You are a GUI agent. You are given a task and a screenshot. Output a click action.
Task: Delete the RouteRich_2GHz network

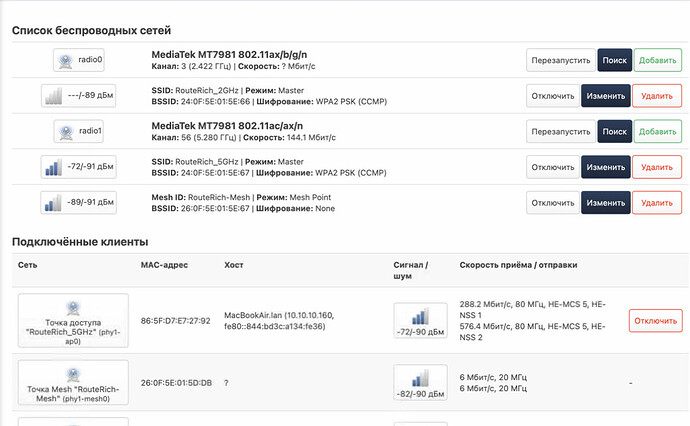657,96
